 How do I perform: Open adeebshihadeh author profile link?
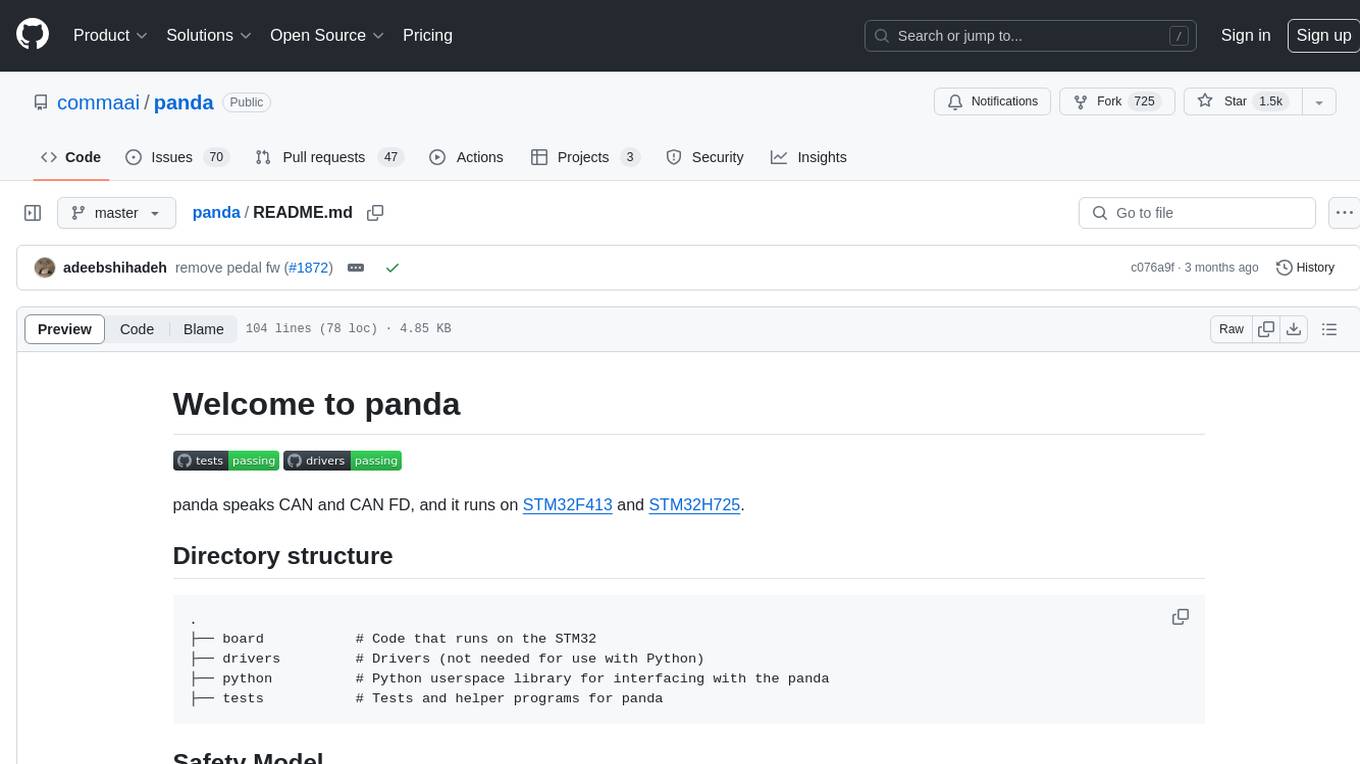tap(115, 268)
